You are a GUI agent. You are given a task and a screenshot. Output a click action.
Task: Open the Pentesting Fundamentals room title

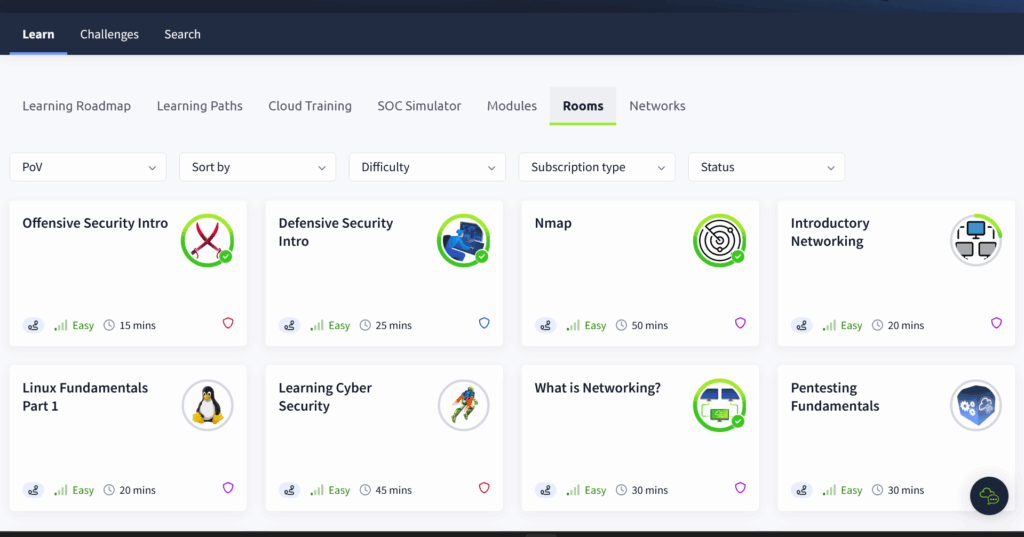835,397
